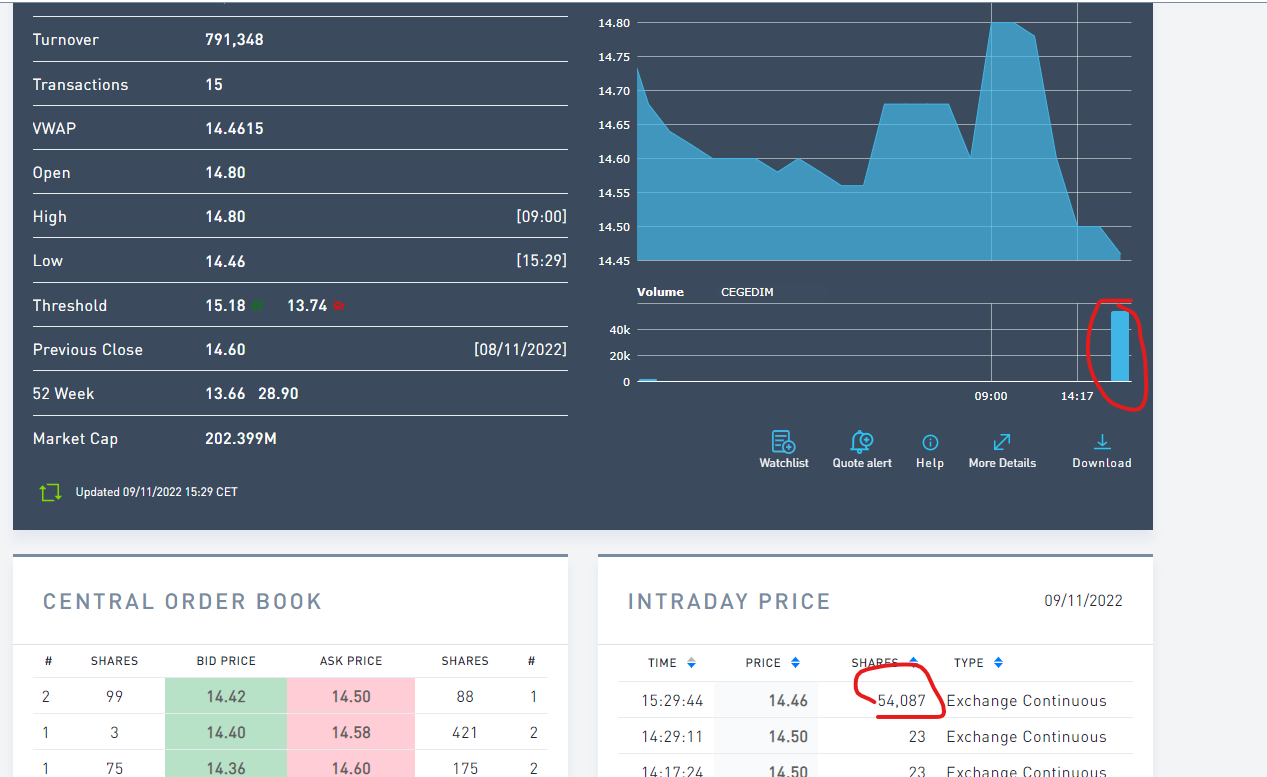Click the 14.40 bid price cell
Screen dimensions: 1267x777
point(226,733)
